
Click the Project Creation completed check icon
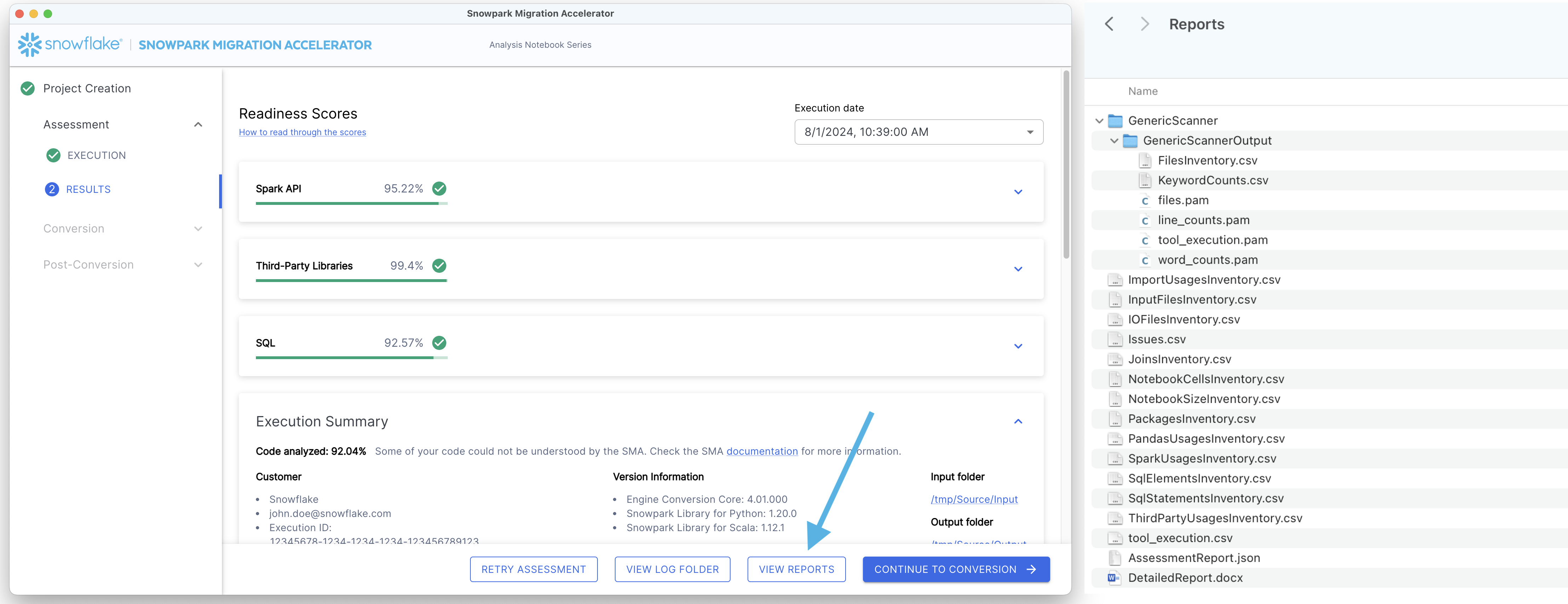tap(27, 88)
